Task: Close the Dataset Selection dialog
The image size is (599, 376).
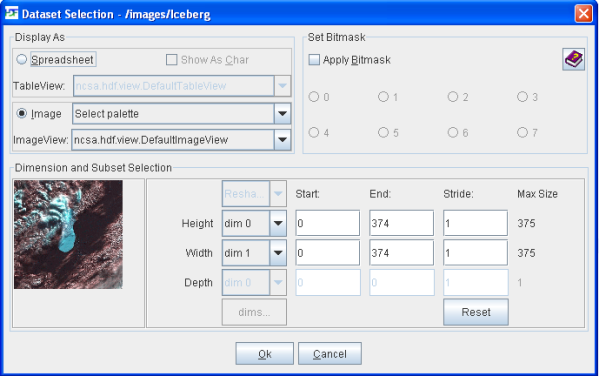Action: tap(583, 14)
